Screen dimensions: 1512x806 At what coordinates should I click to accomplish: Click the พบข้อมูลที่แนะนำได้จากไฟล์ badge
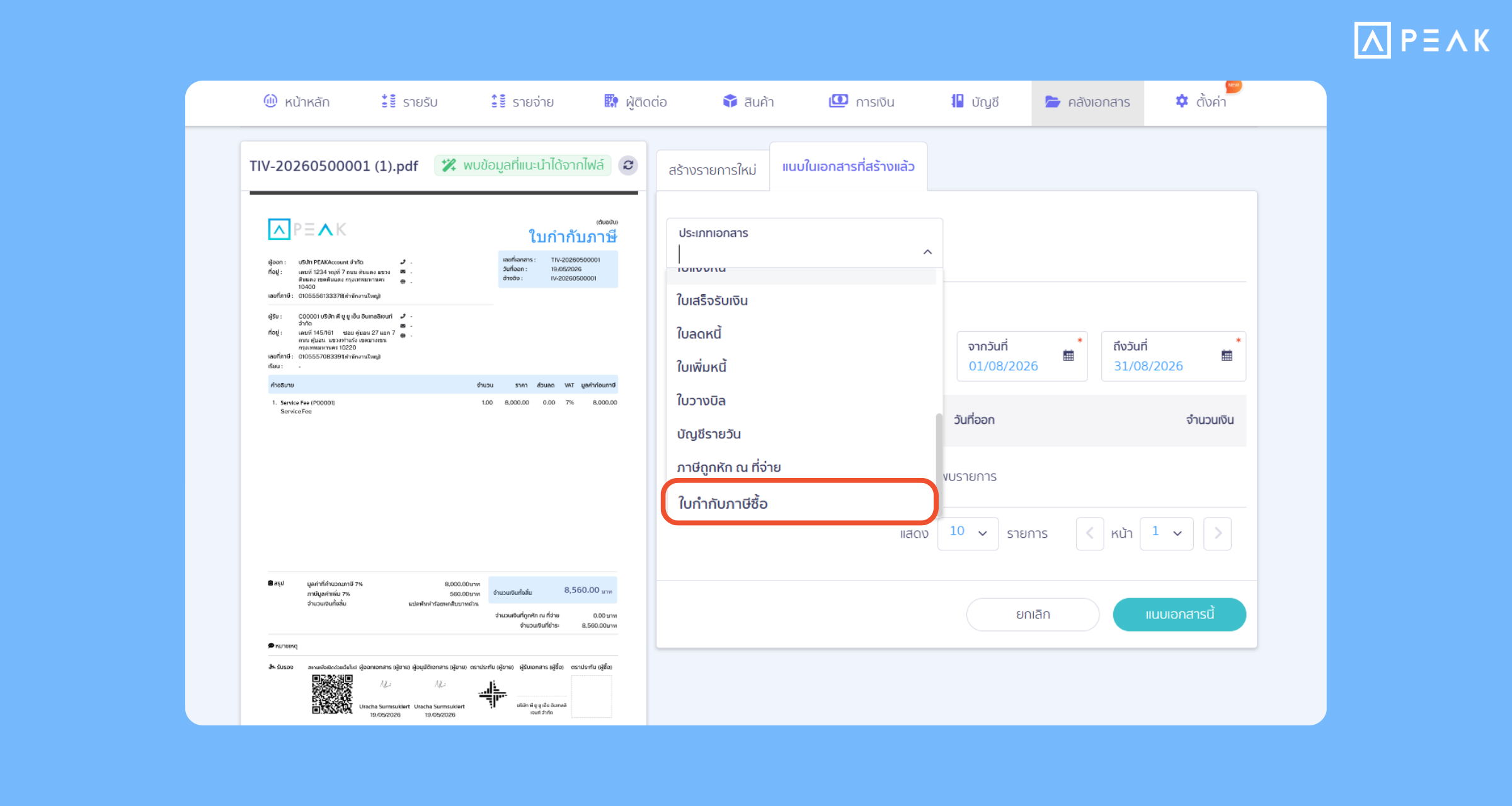[x=523, y=165]
